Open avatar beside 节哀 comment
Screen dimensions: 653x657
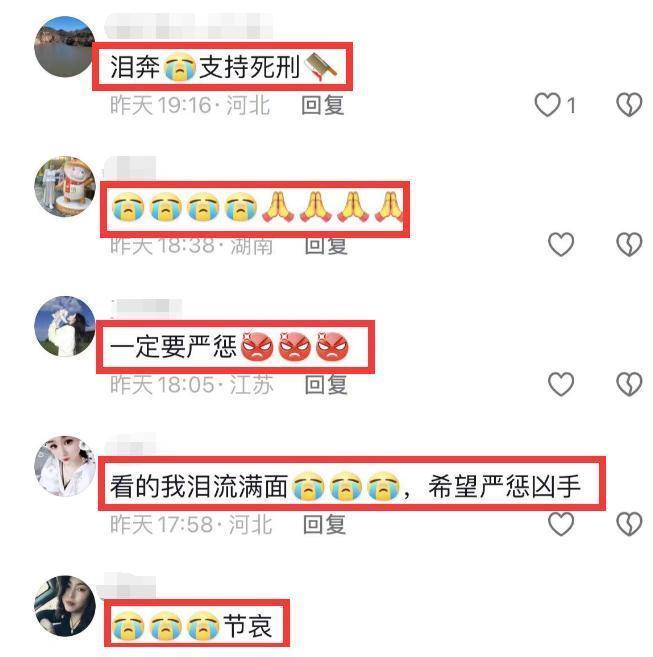point(65,606)
